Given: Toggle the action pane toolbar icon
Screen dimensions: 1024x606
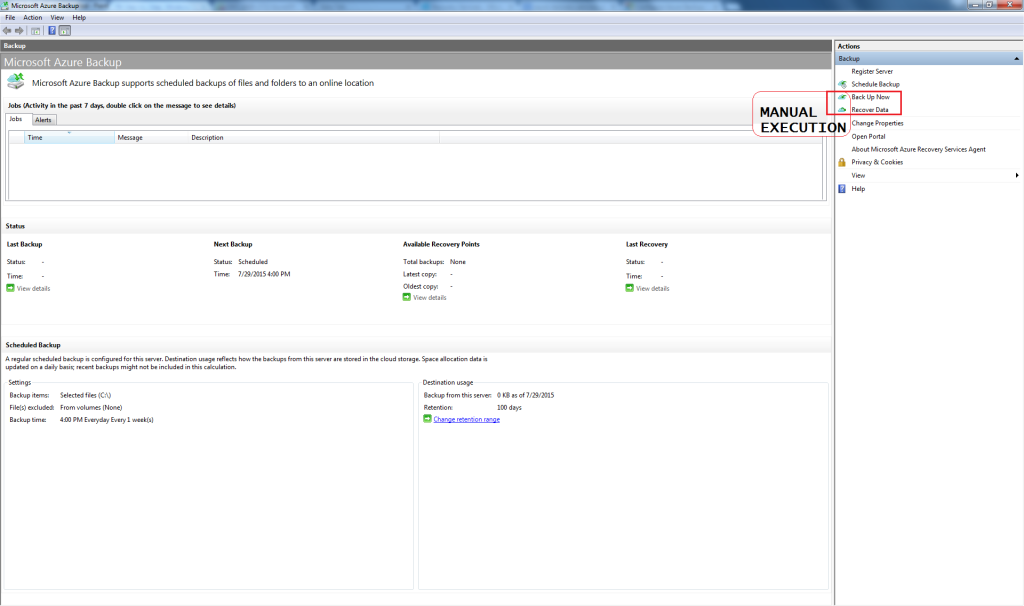Looking at the screenshot, I should 64,30.
